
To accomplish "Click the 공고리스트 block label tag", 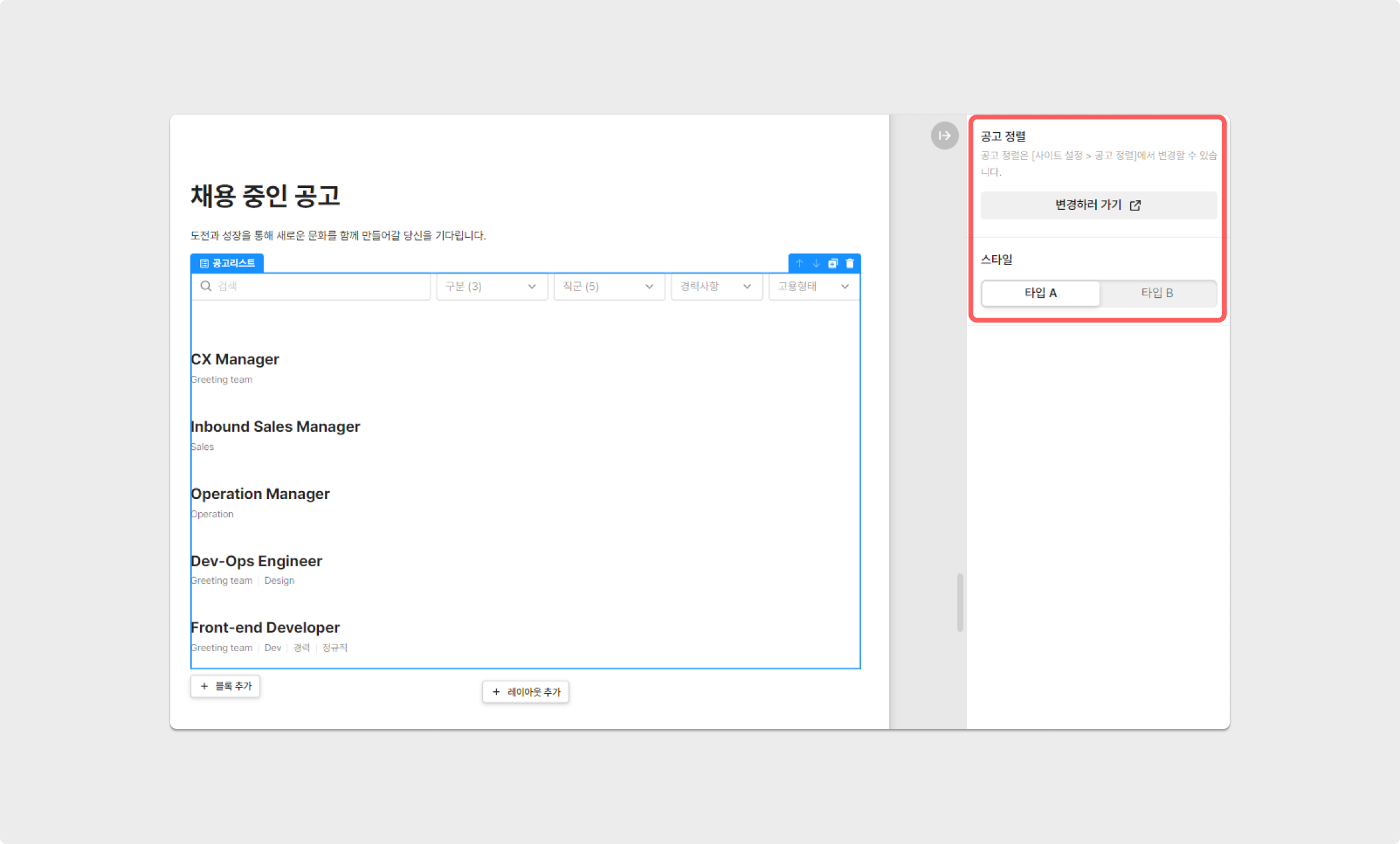I will 227,263.
